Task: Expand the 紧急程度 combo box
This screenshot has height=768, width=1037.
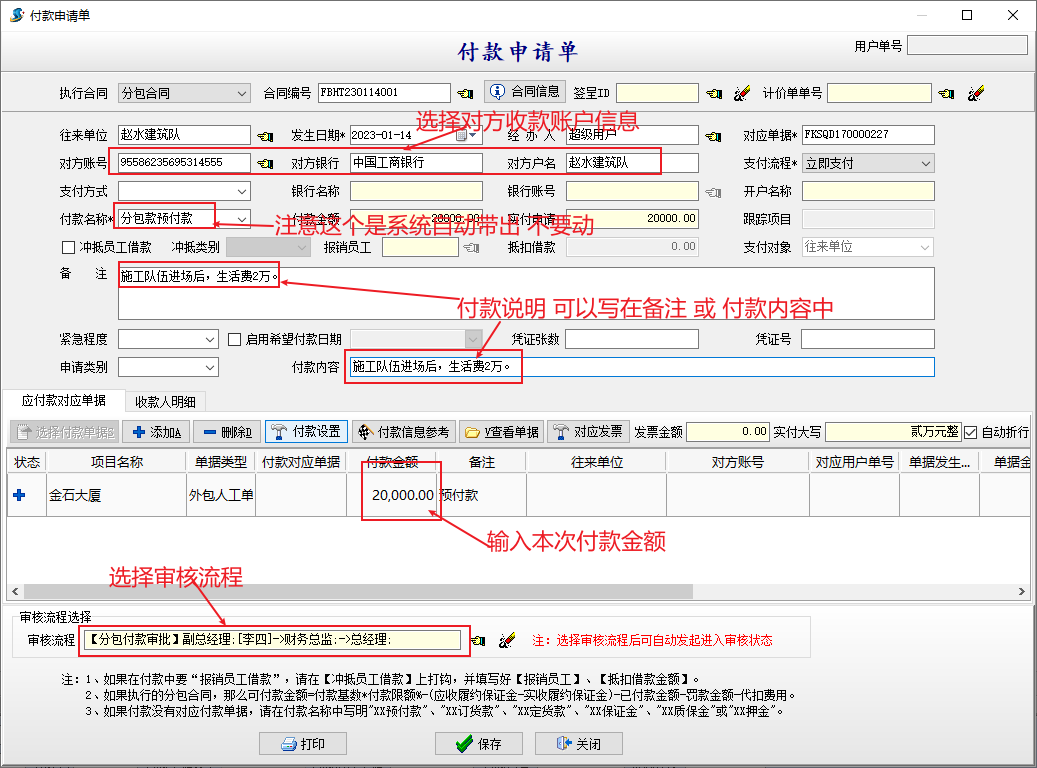Action: point(209,339)
